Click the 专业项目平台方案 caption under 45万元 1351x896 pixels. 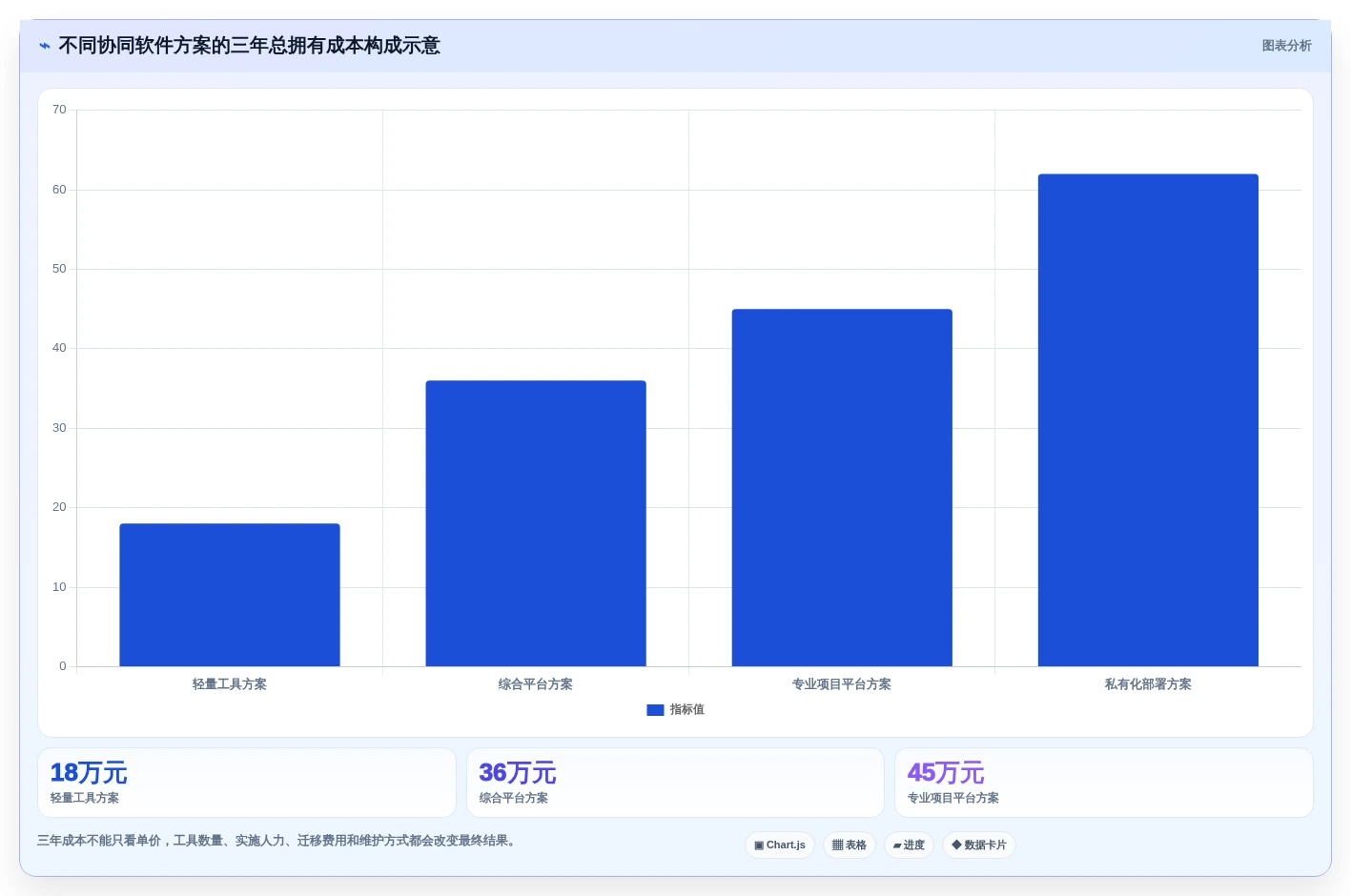point(953,799)
